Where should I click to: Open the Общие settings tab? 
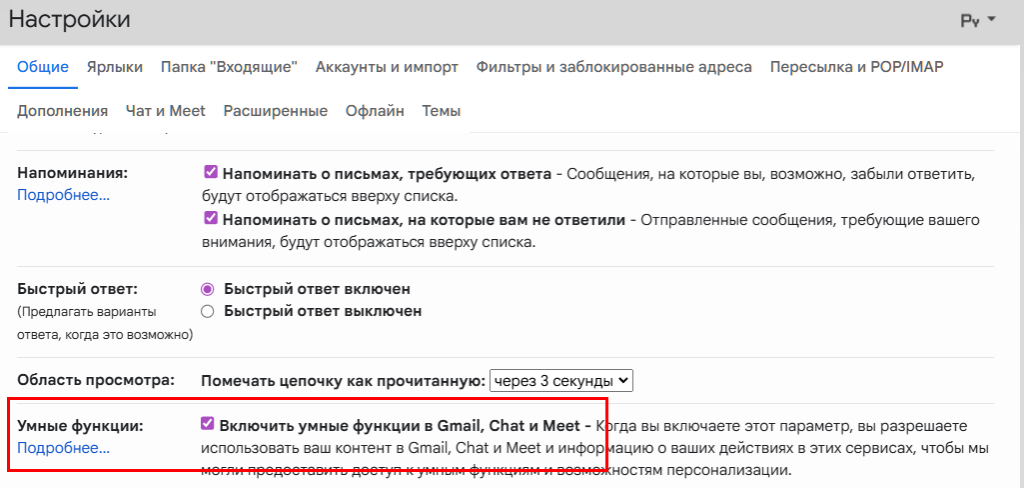click(43, 67)
